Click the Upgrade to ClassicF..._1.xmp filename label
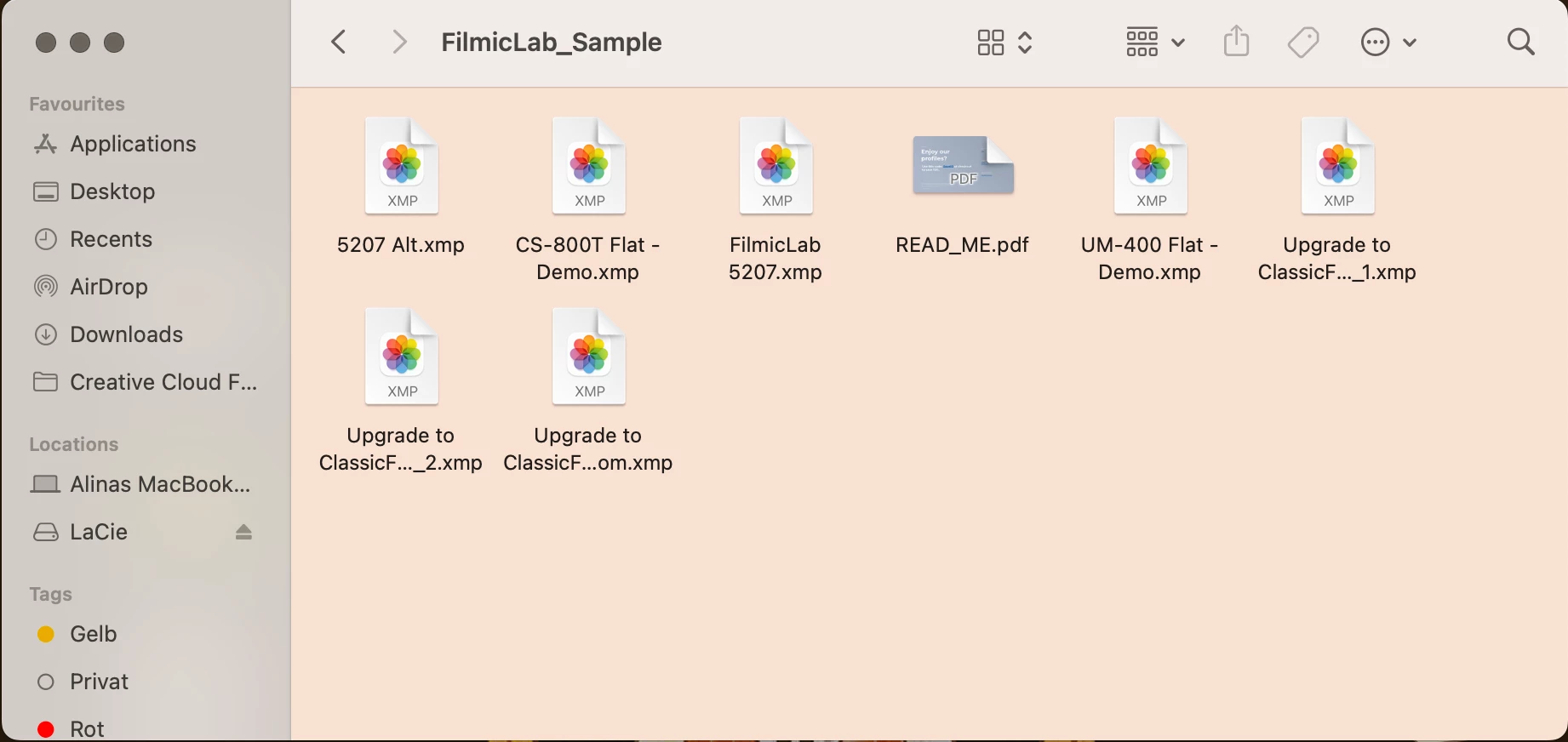 (1337, 259)
